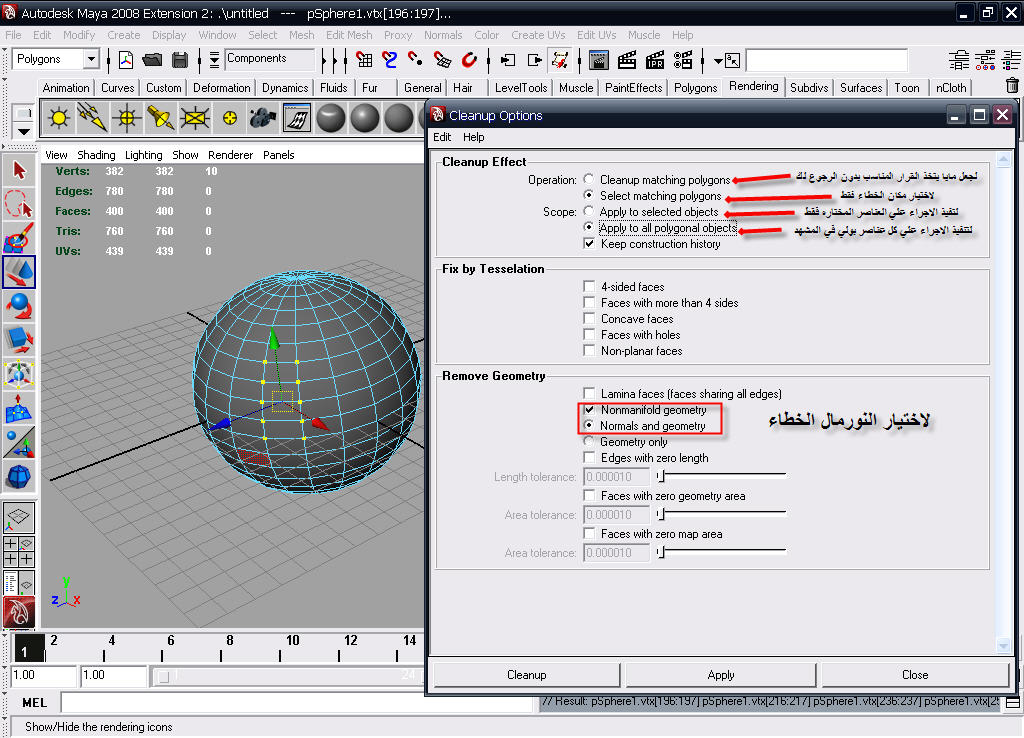Viewport: 1024px width, 738px height.
Task: Select 'Geometry only' radio option
Action: (589, 441)
